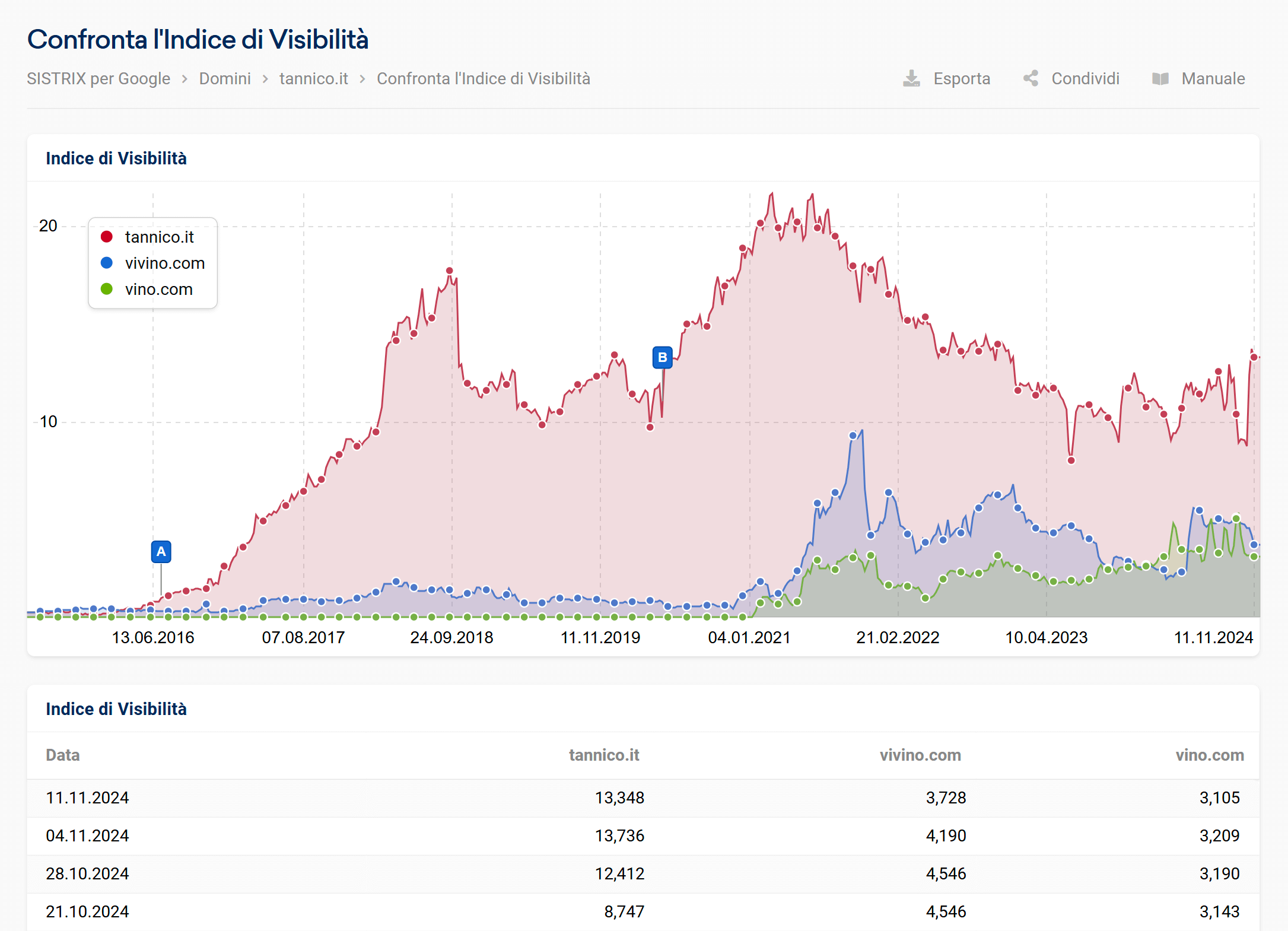The height and width of the screenshot is (931, 1288).
Task: Sort by vino.com table column header
Action: [1210, 755]
